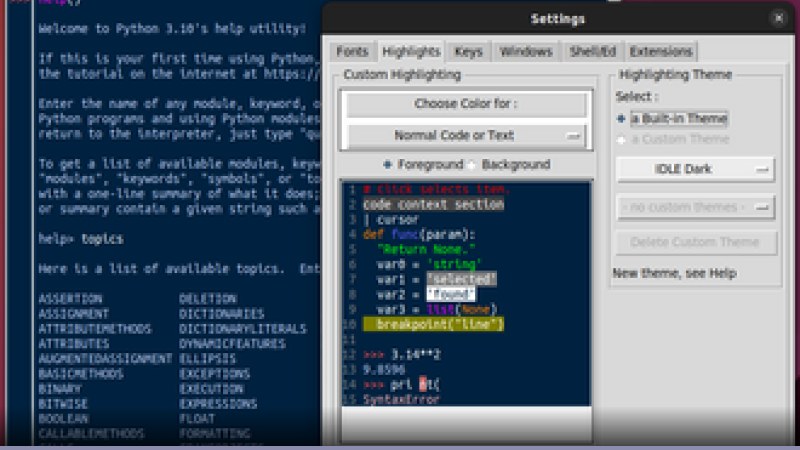Open the no custom themes dropdown
Viewport: 800px width, 450px height.
[695, 207]
